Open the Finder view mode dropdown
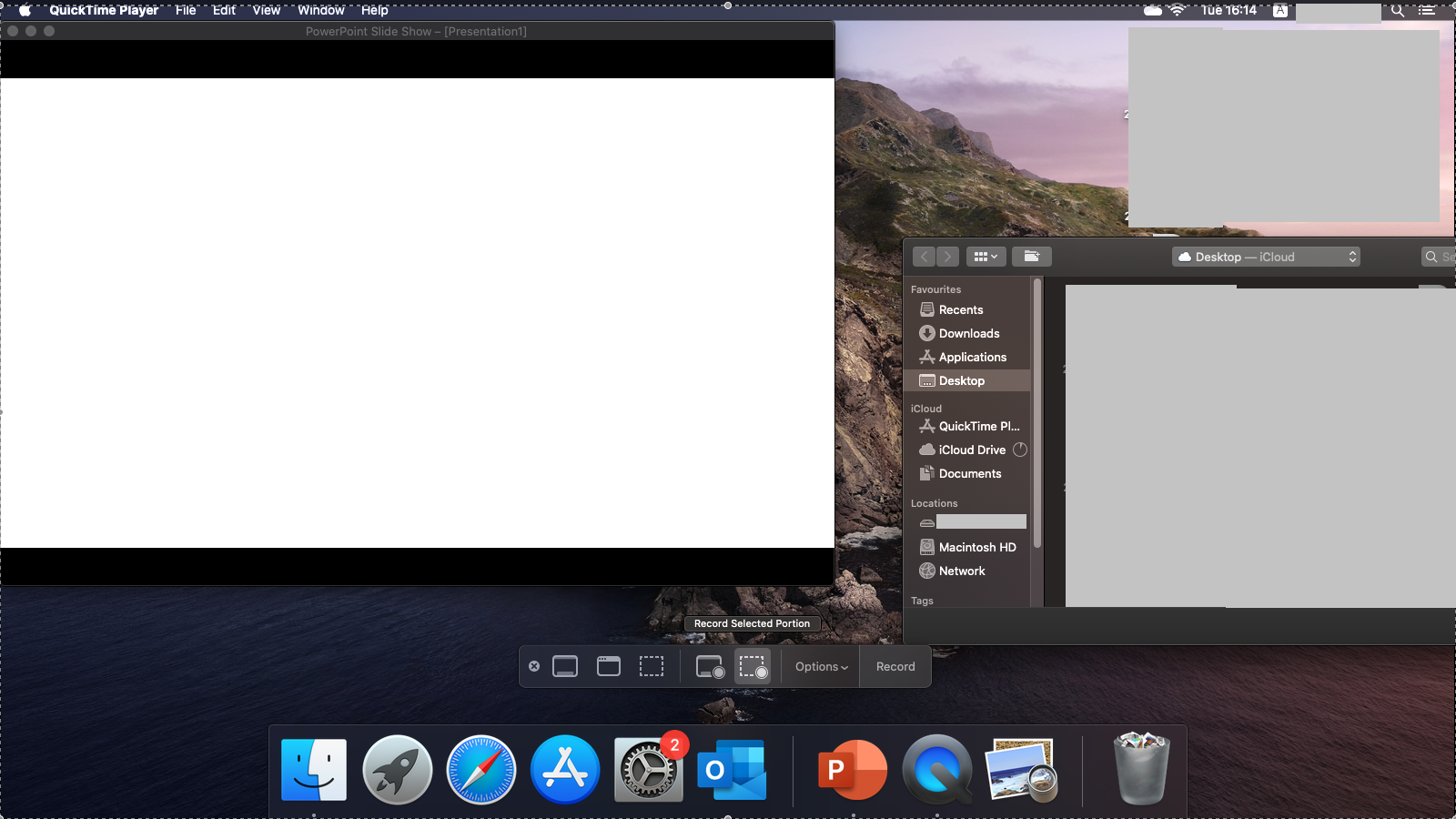The image size is (1456, 819). click(x=986, y=257)
